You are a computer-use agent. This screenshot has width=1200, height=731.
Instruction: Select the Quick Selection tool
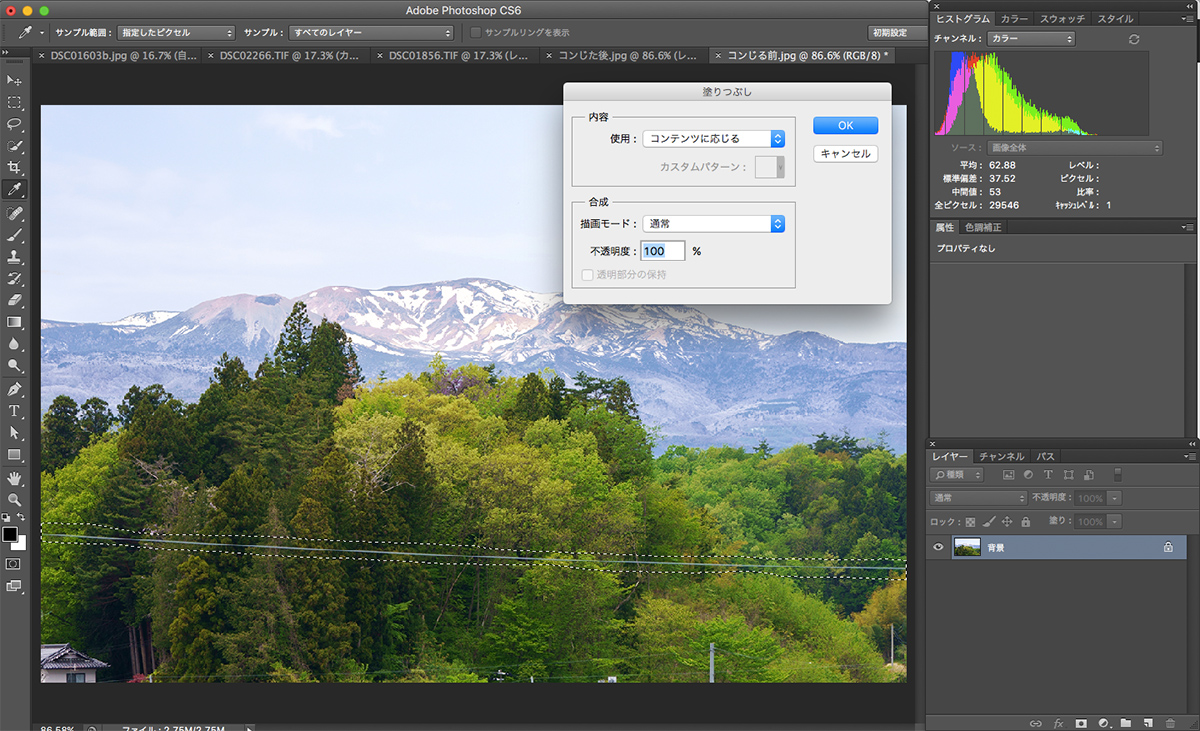(x=14, y=146)
